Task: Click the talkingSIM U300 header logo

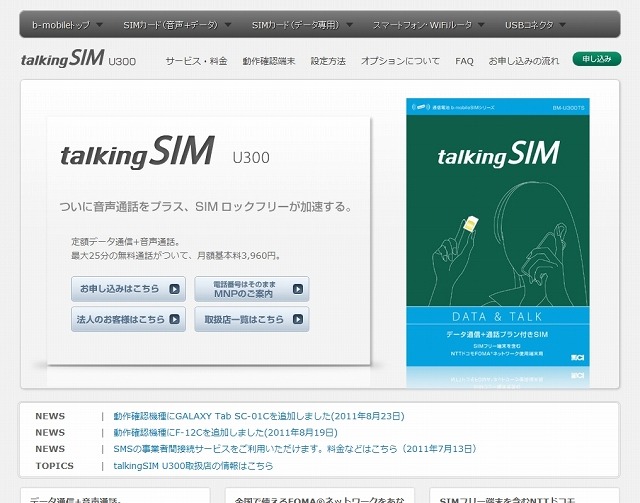Action: click(x=78, y=58)
